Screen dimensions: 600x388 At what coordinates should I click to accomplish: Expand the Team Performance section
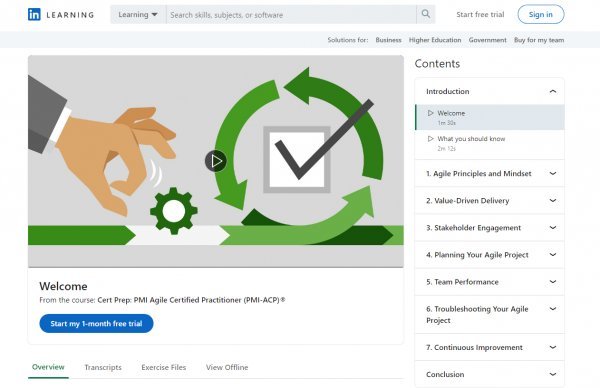pos(553,282)
